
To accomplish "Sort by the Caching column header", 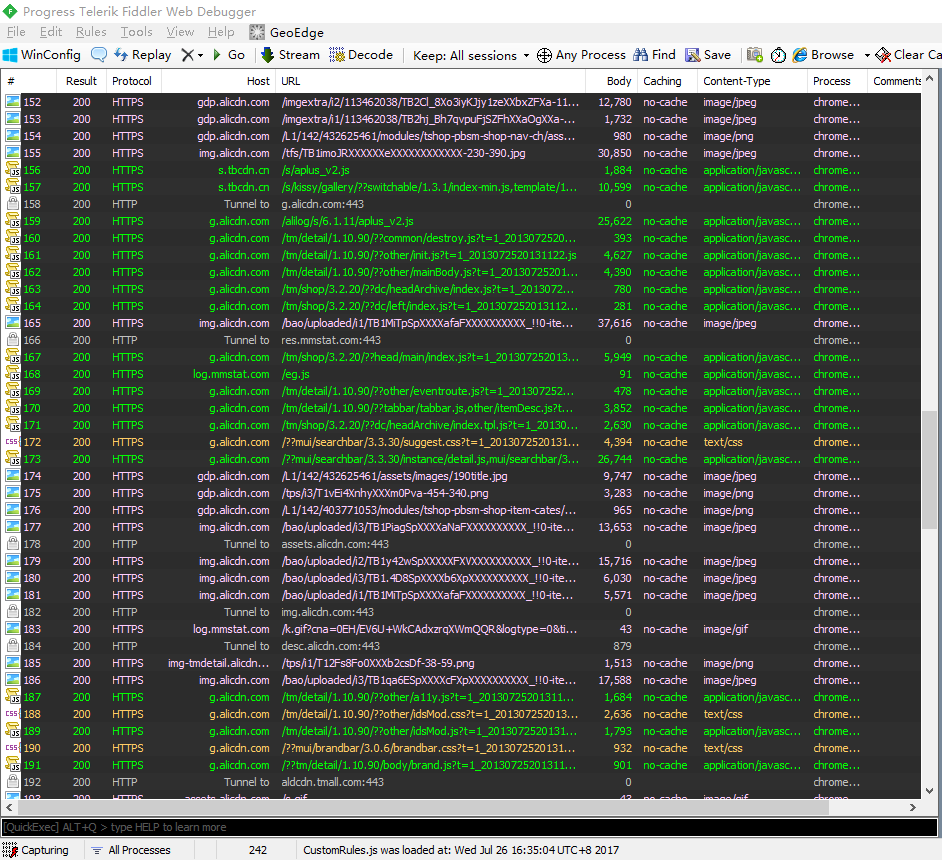I will tap(667, 81).
